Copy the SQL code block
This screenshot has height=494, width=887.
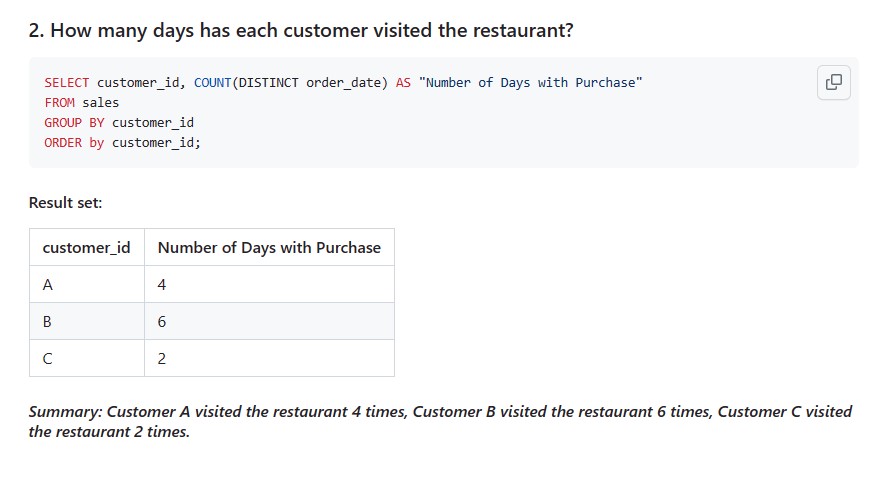[x=833, y=83]
